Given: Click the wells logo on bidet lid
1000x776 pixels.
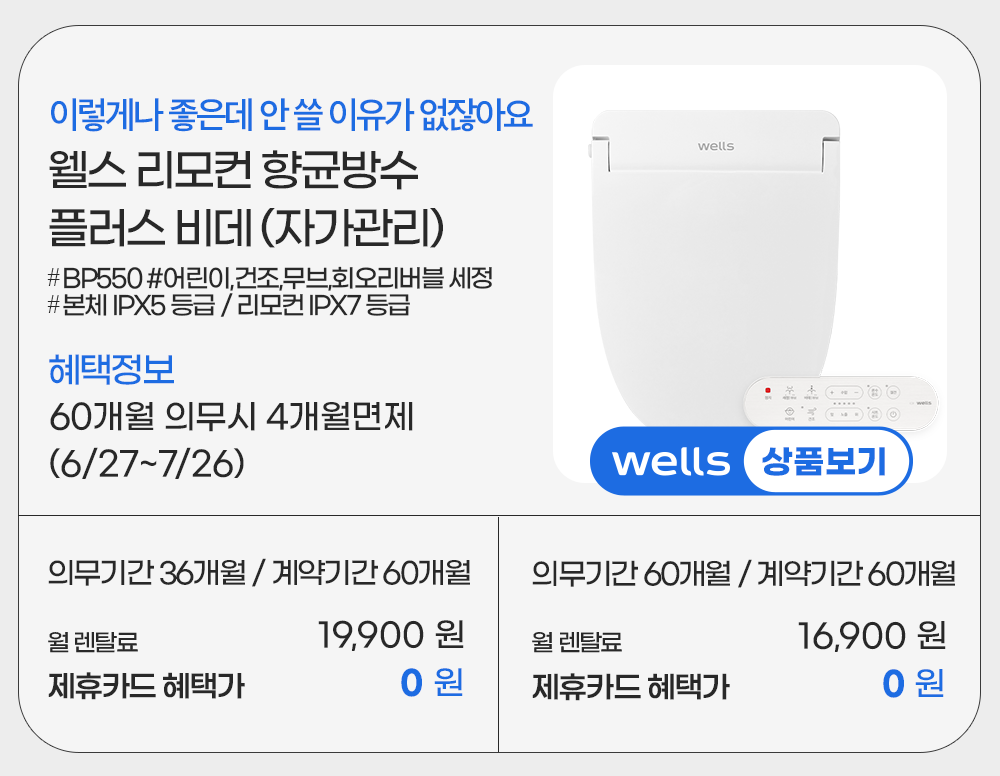Looking at the screenshot, I should click(715, 146).
